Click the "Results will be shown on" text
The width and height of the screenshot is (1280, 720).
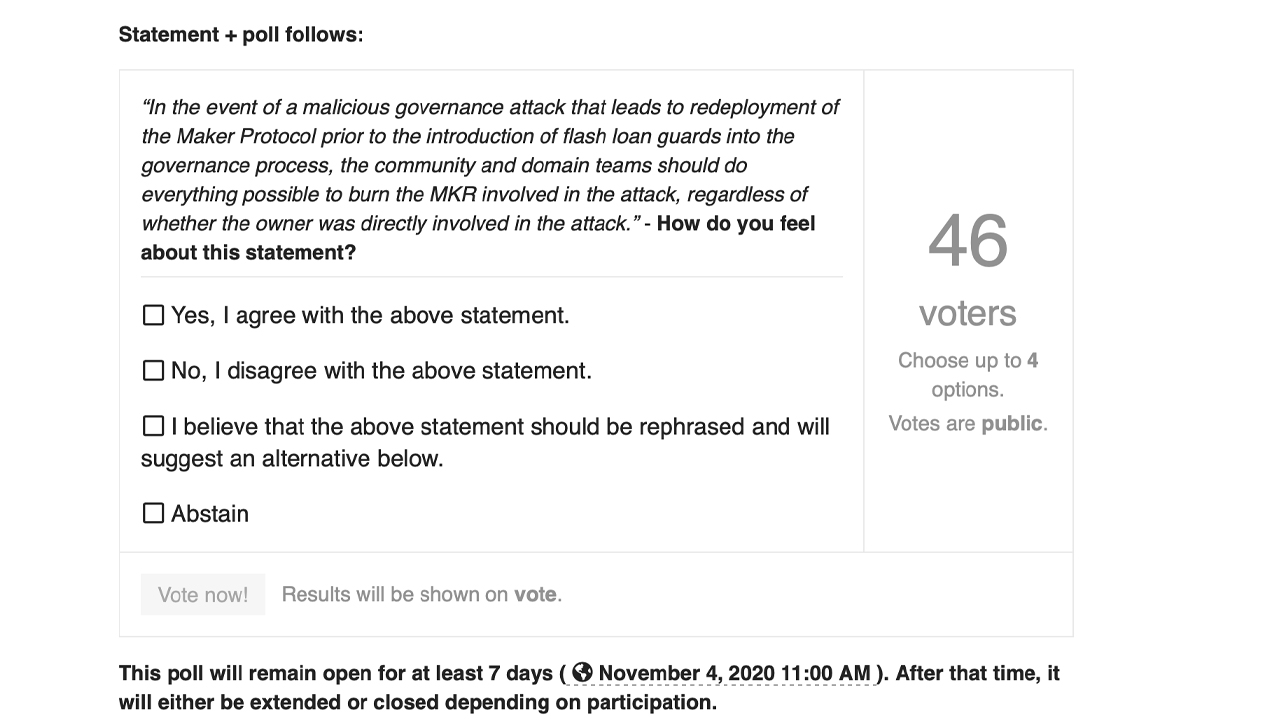click(398, 594)
